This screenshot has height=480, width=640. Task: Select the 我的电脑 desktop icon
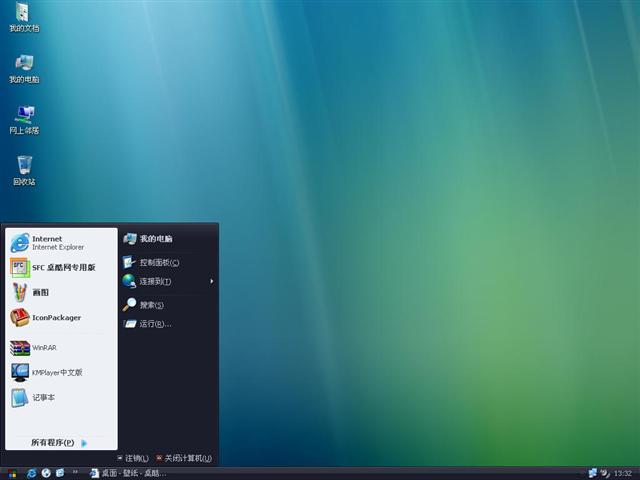tap(24, 69)
